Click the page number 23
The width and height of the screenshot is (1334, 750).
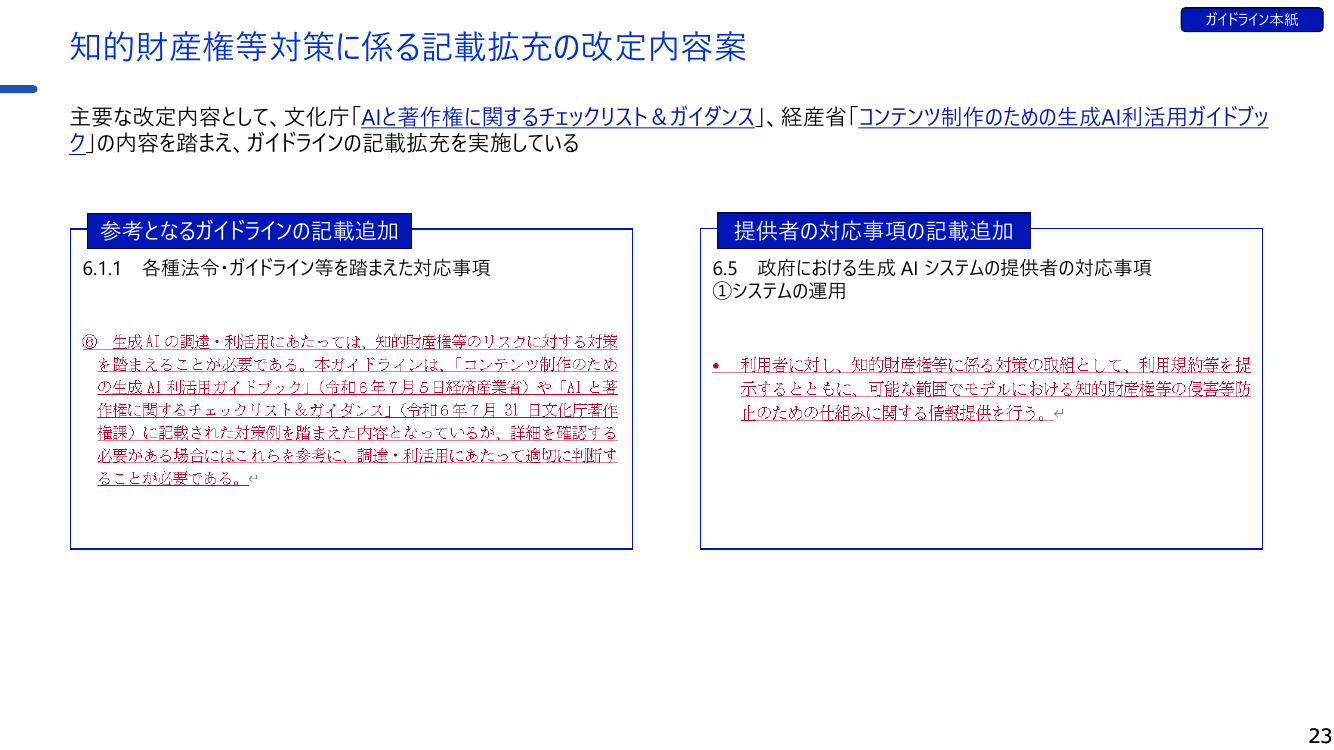1319,735
